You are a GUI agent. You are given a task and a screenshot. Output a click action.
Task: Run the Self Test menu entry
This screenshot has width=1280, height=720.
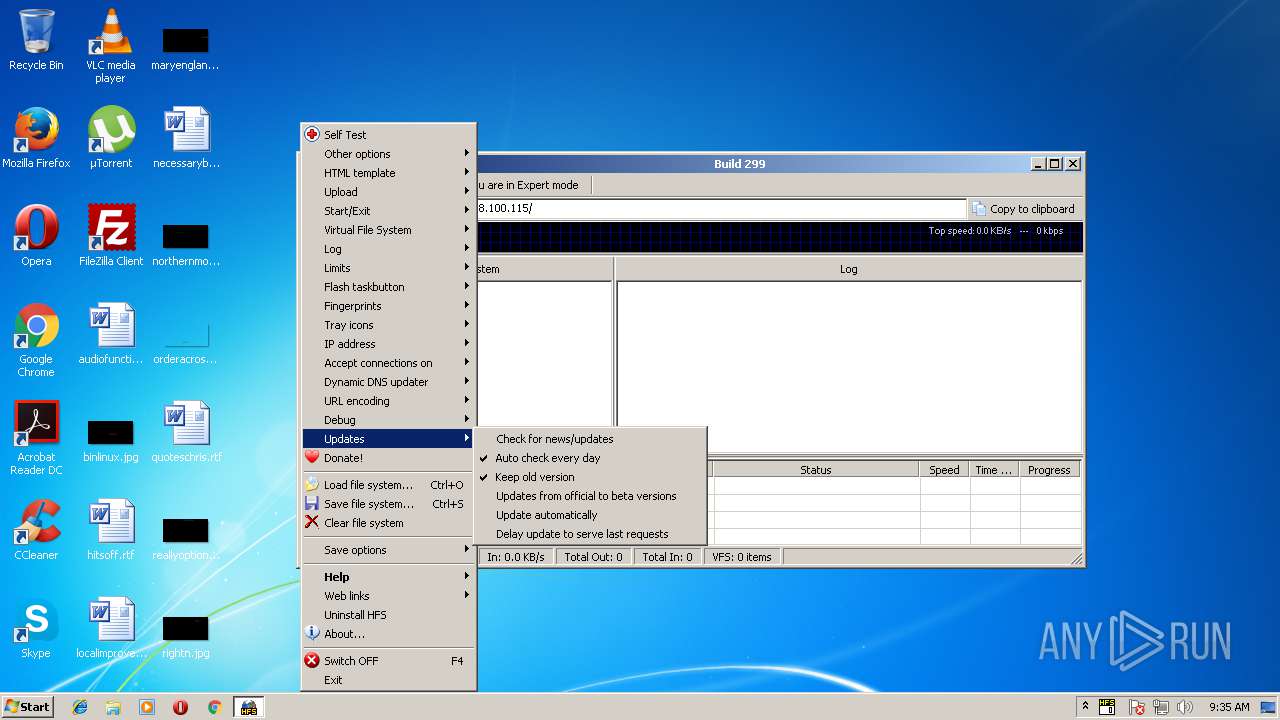[x=389, y=135]
